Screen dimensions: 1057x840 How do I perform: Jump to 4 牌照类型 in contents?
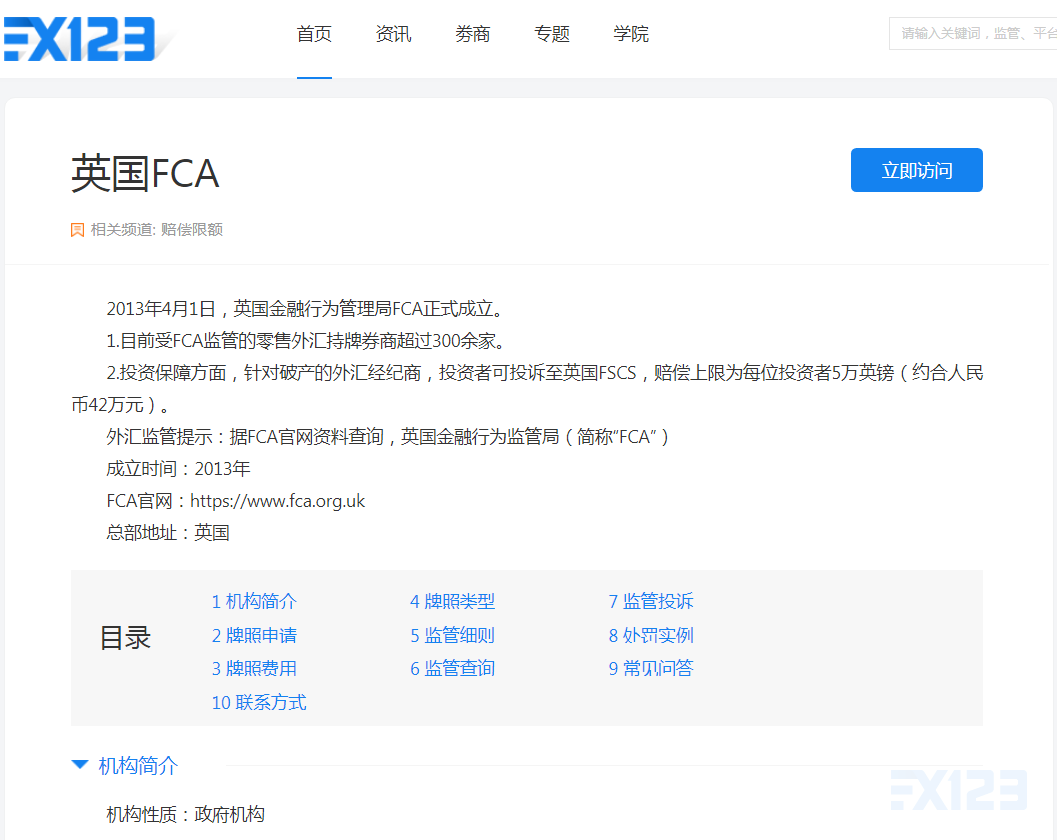pos(452,601)
